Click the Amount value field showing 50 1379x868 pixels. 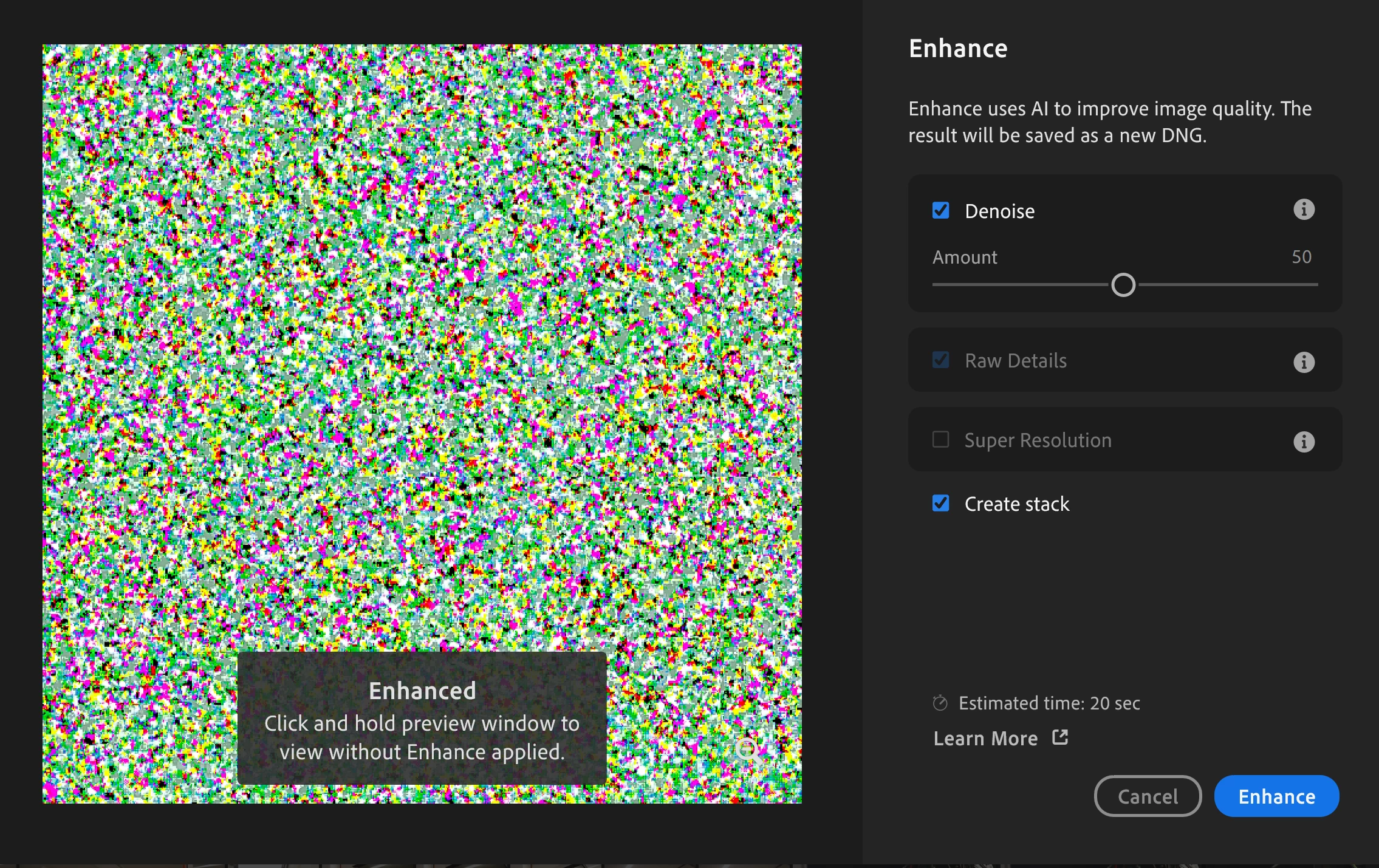[1301, 257]
